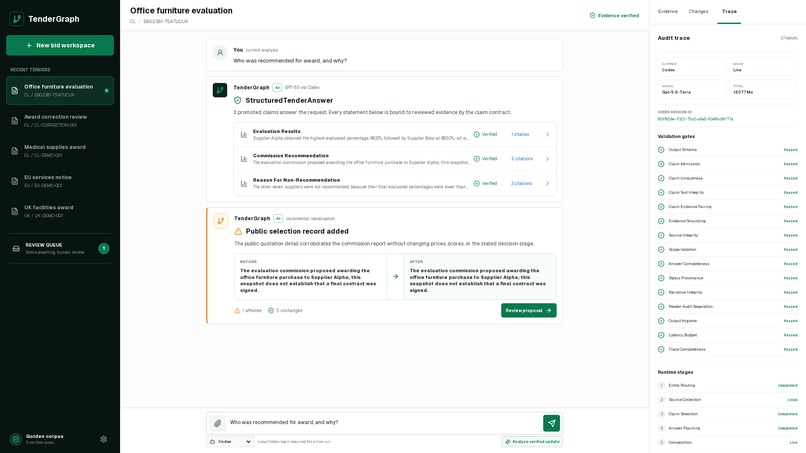Click the Before comparison text panel
Screen dimensions: 806x453
point(310,277)
